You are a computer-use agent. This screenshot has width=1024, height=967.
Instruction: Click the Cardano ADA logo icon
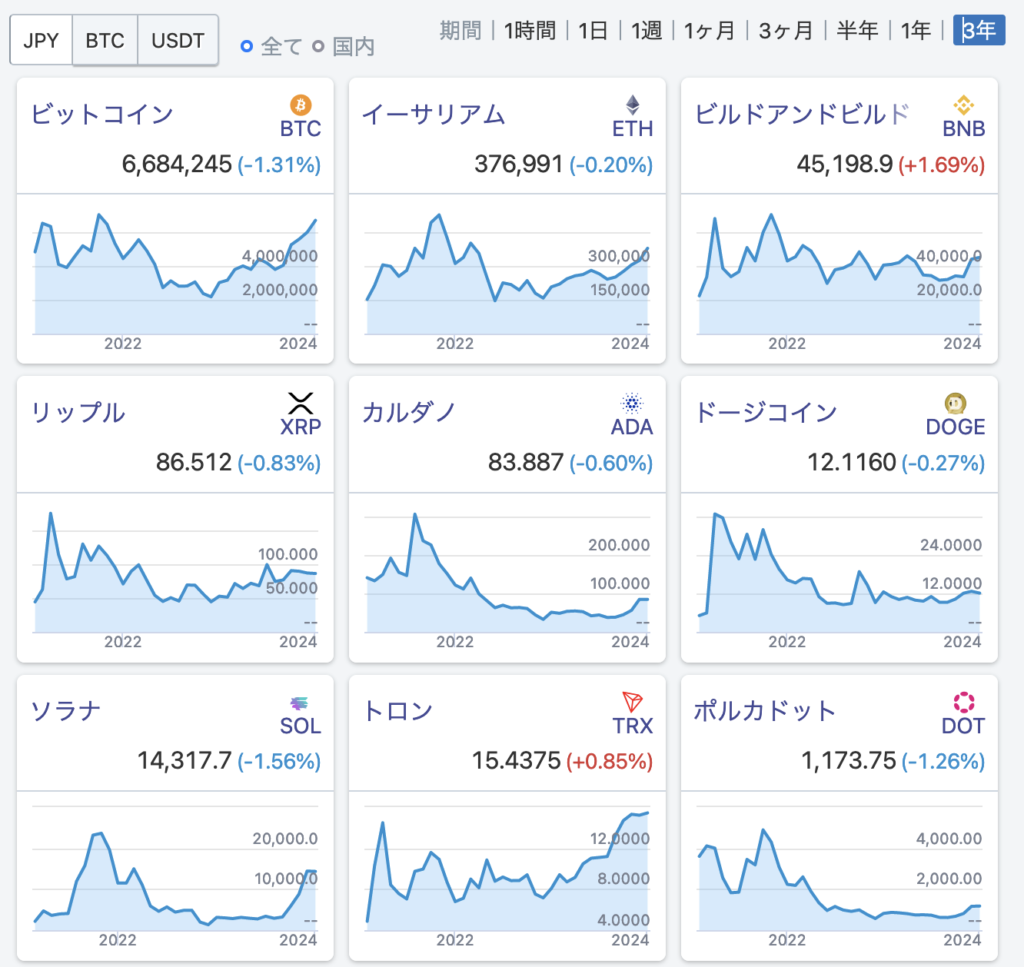click(632, 403)
